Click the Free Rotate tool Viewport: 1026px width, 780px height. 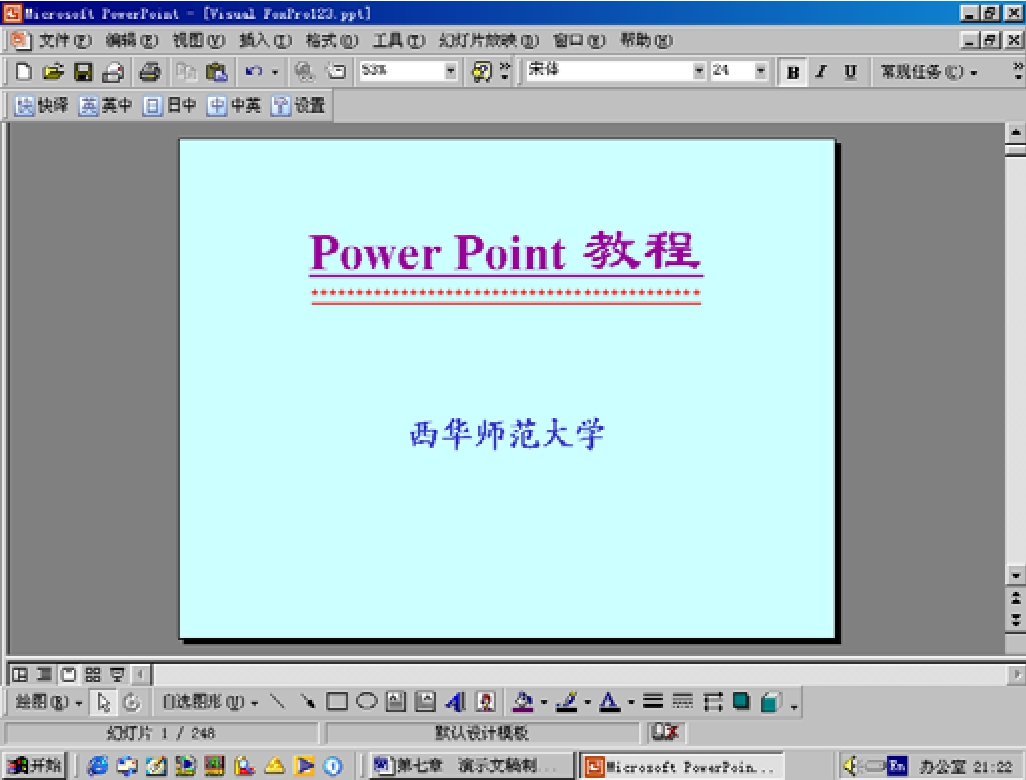[x=132, y=702]
